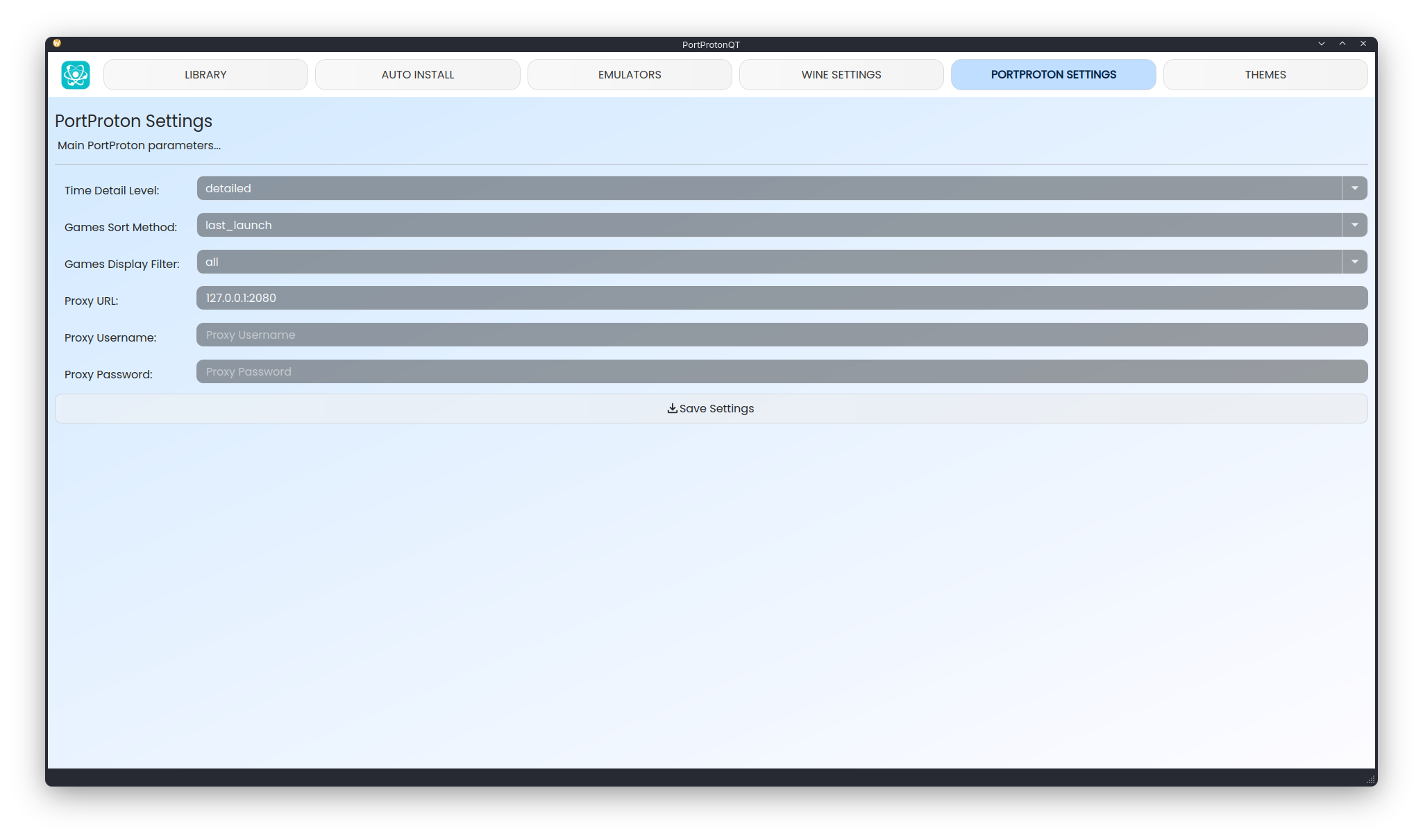This screenshot has height=840, width=1423.
Task: Open the Wine Settings tab
Action: pos(841,75)
